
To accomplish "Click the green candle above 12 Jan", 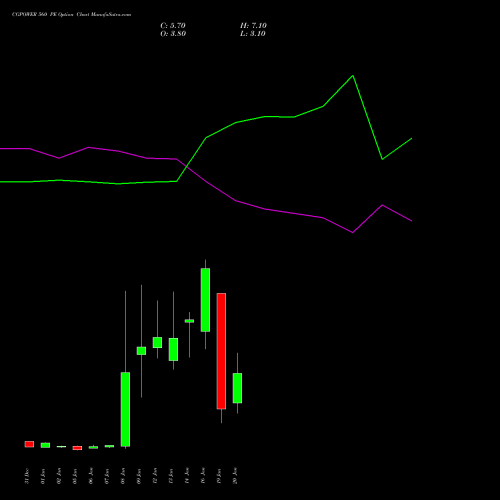I will tap(157, 343).
